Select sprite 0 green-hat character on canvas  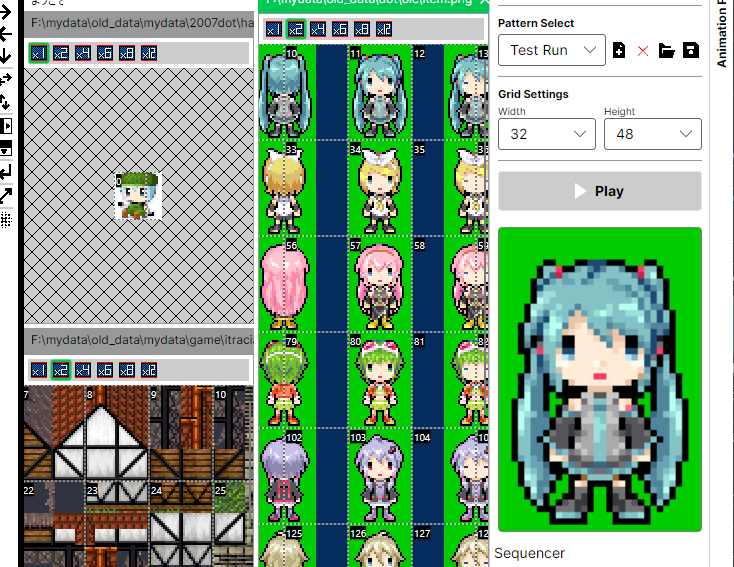tap(139, 196)
